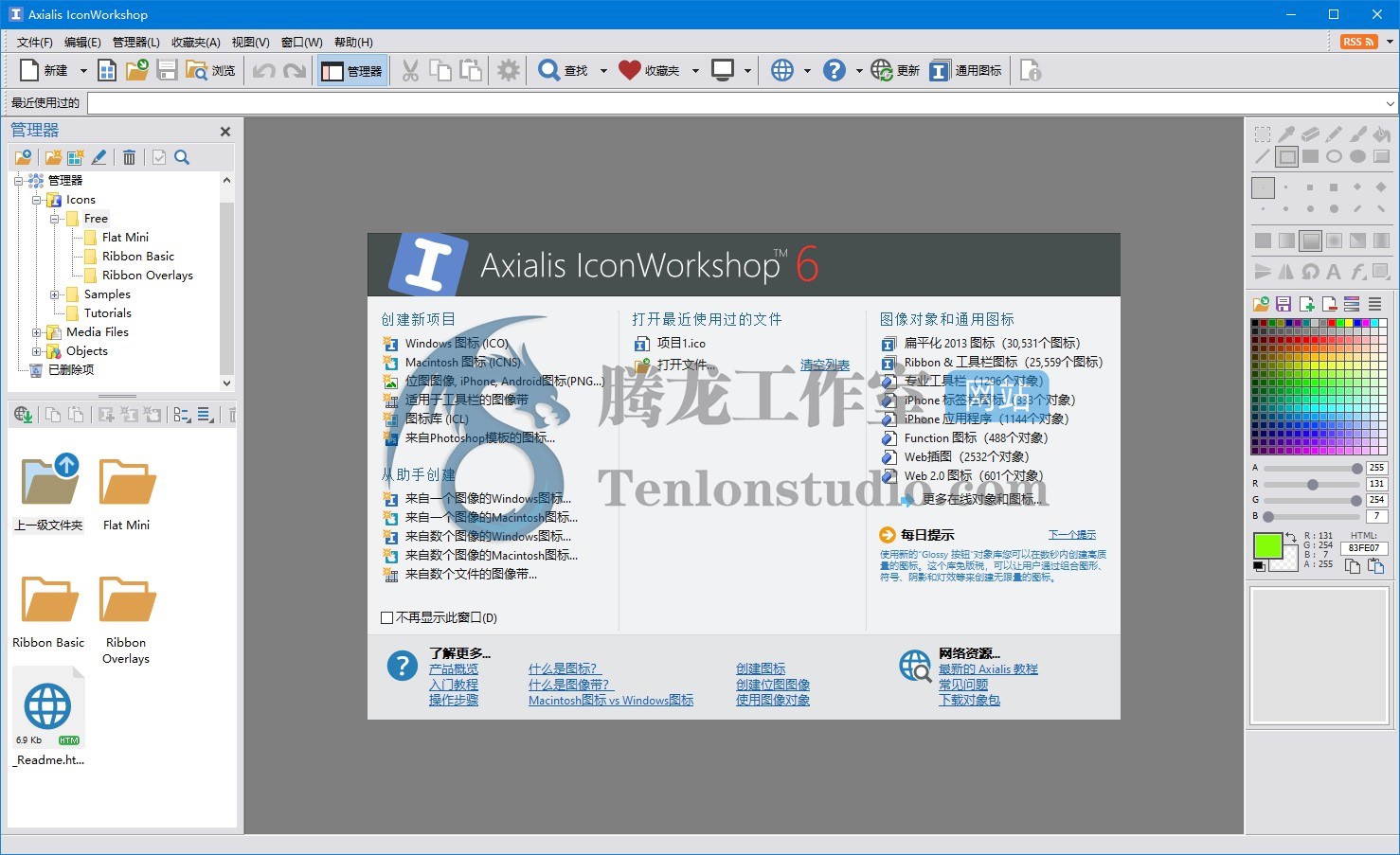Open the Favorites (收藏夹) menu

pos(195,42)
